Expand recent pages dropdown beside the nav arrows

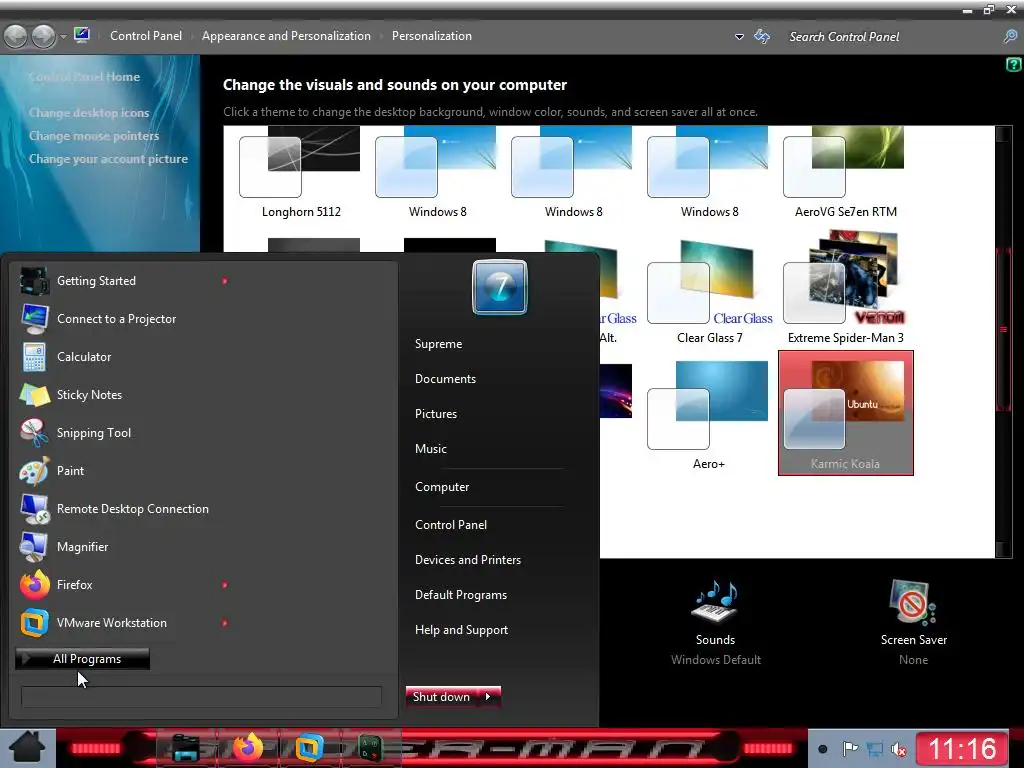point(63,37)
